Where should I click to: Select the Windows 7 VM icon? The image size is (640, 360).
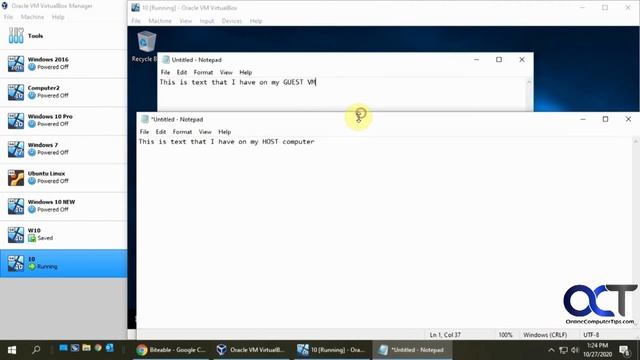16,149
